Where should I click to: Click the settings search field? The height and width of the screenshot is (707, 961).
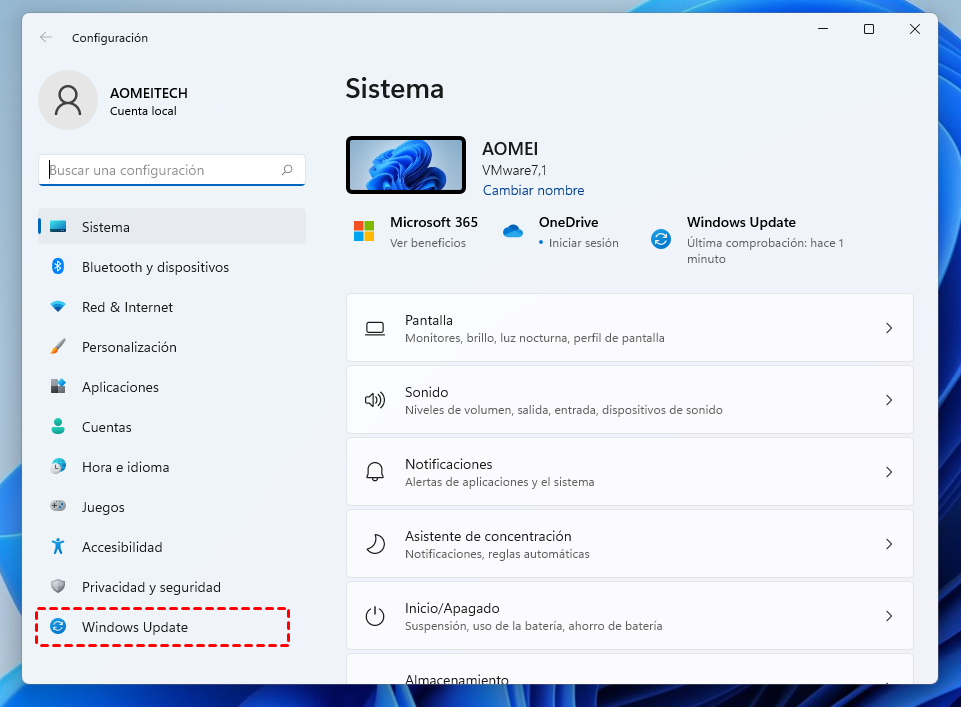pos(171,170)
